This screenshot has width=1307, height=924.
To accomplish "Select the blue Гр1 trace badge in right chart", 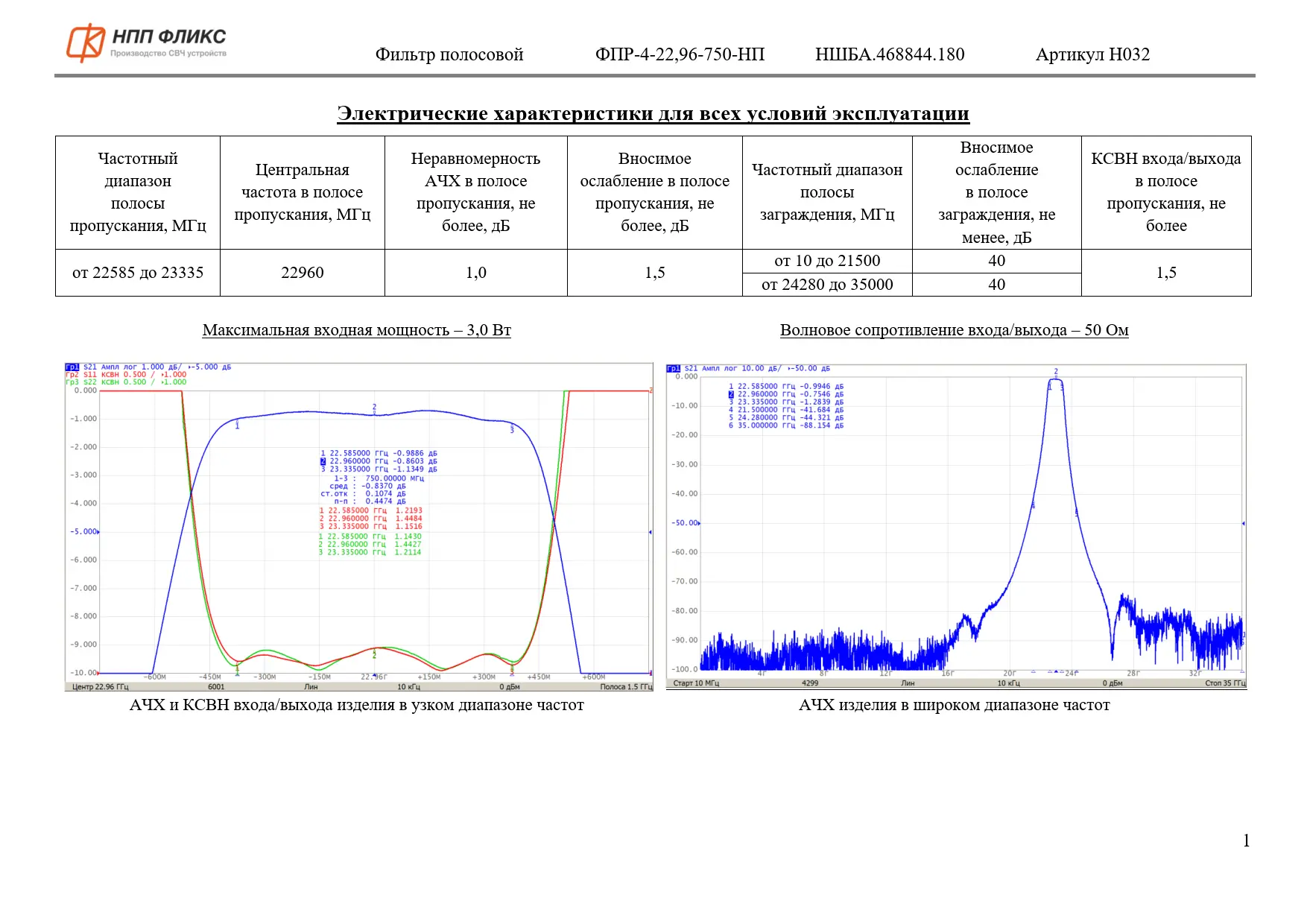I will click(x=674, y=369).
